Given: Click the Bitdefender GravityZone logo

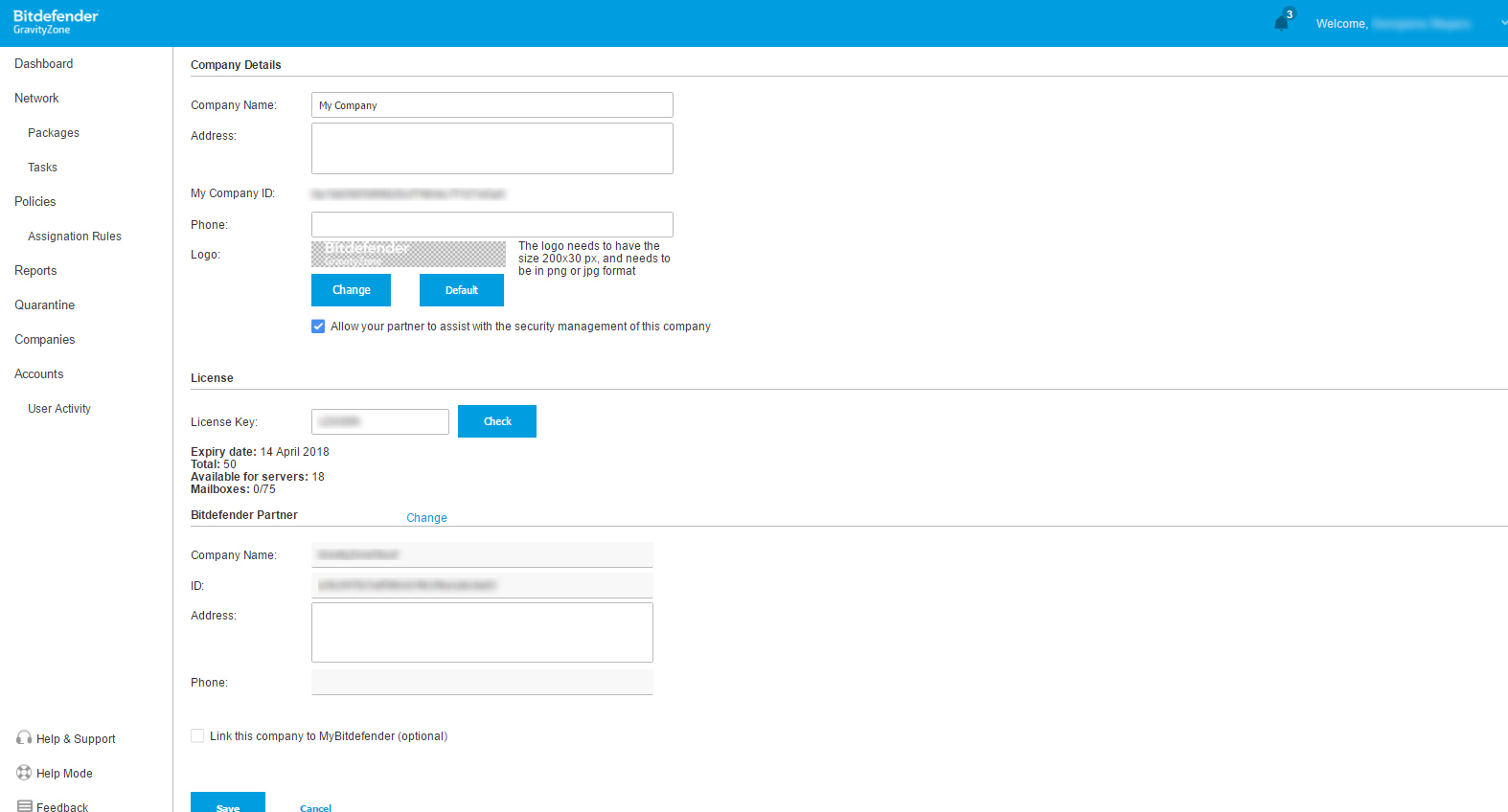Looking at the screenshot, I should click(56, 22).
